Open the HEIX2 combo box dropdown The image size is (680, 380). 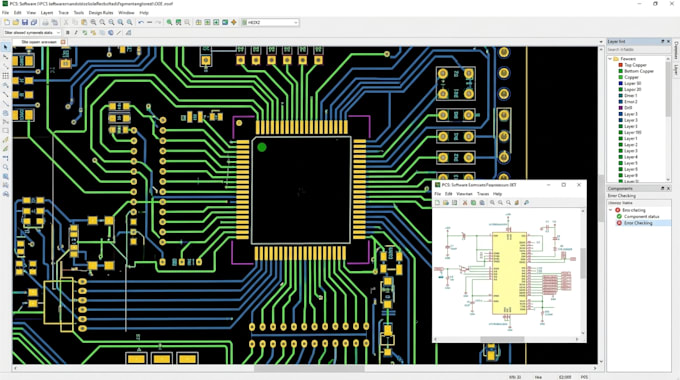click(296, 22)
